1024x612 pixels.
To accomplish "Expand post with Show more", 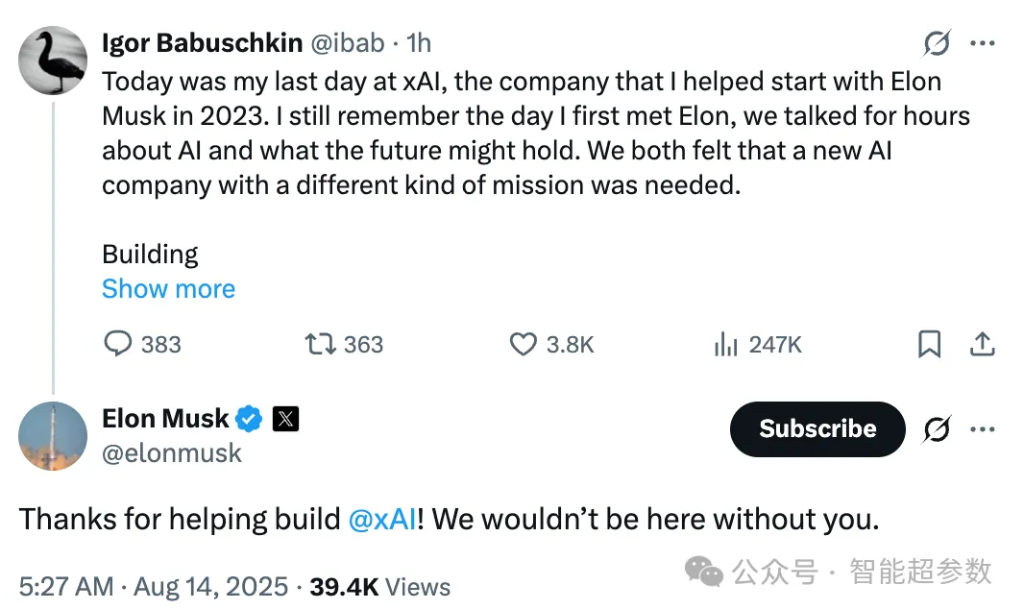I will [x=168, y=289].
